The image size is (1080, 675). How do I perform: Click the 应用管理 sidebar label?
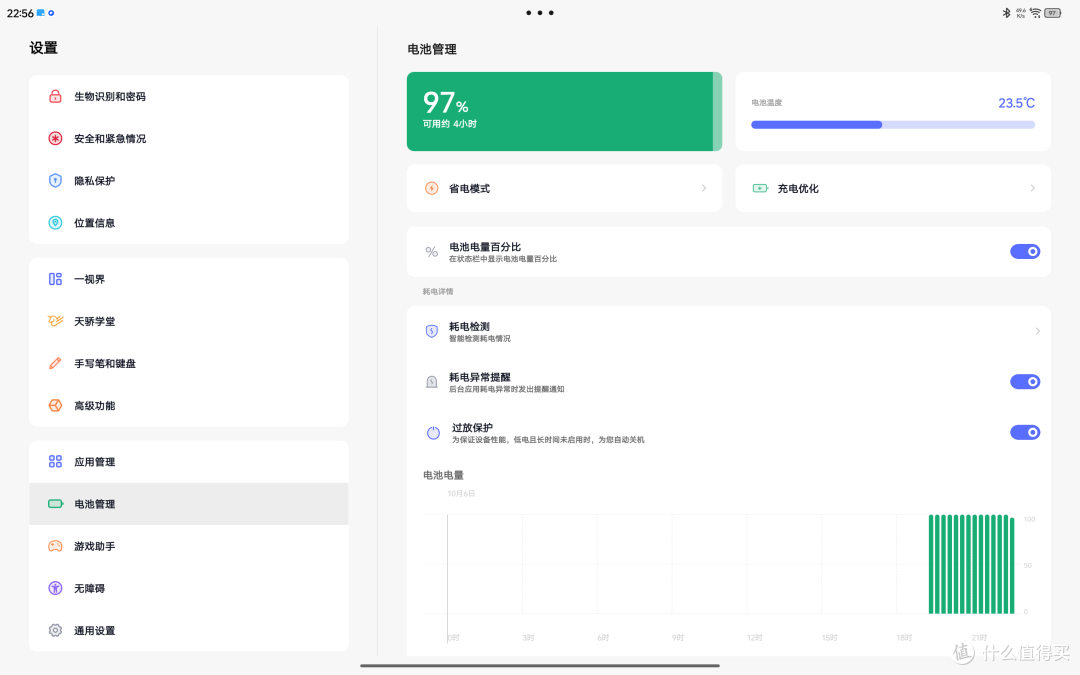click(94, 461)
